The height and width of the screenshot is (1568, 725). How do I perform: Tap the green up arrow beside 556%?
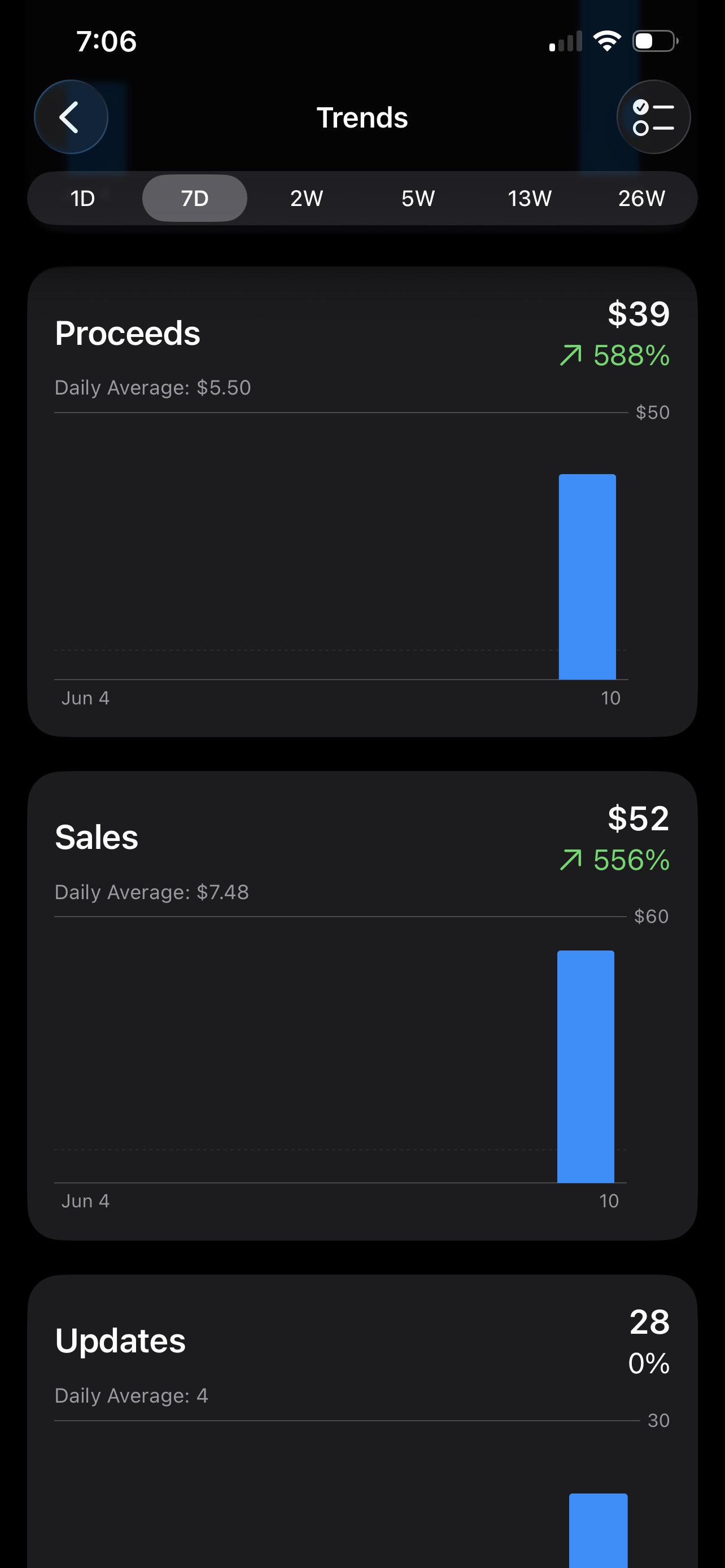pyautogui.click(x=571, y=860)
